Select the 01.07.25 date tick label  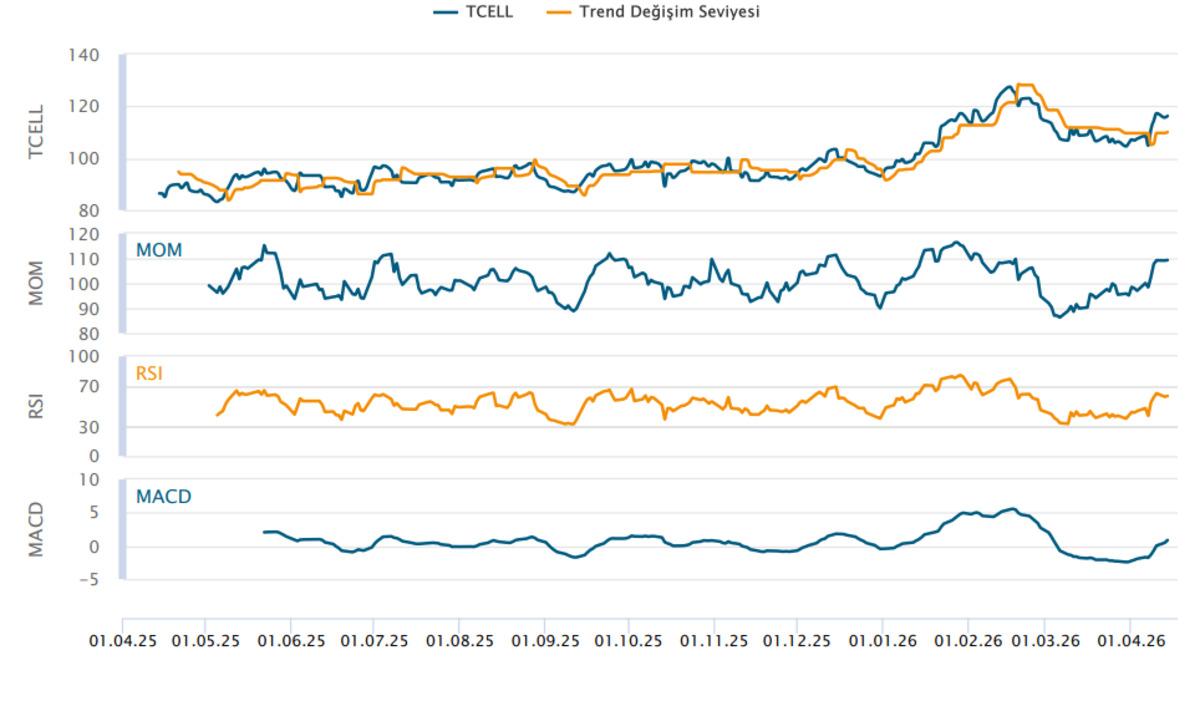click(375, 639)
